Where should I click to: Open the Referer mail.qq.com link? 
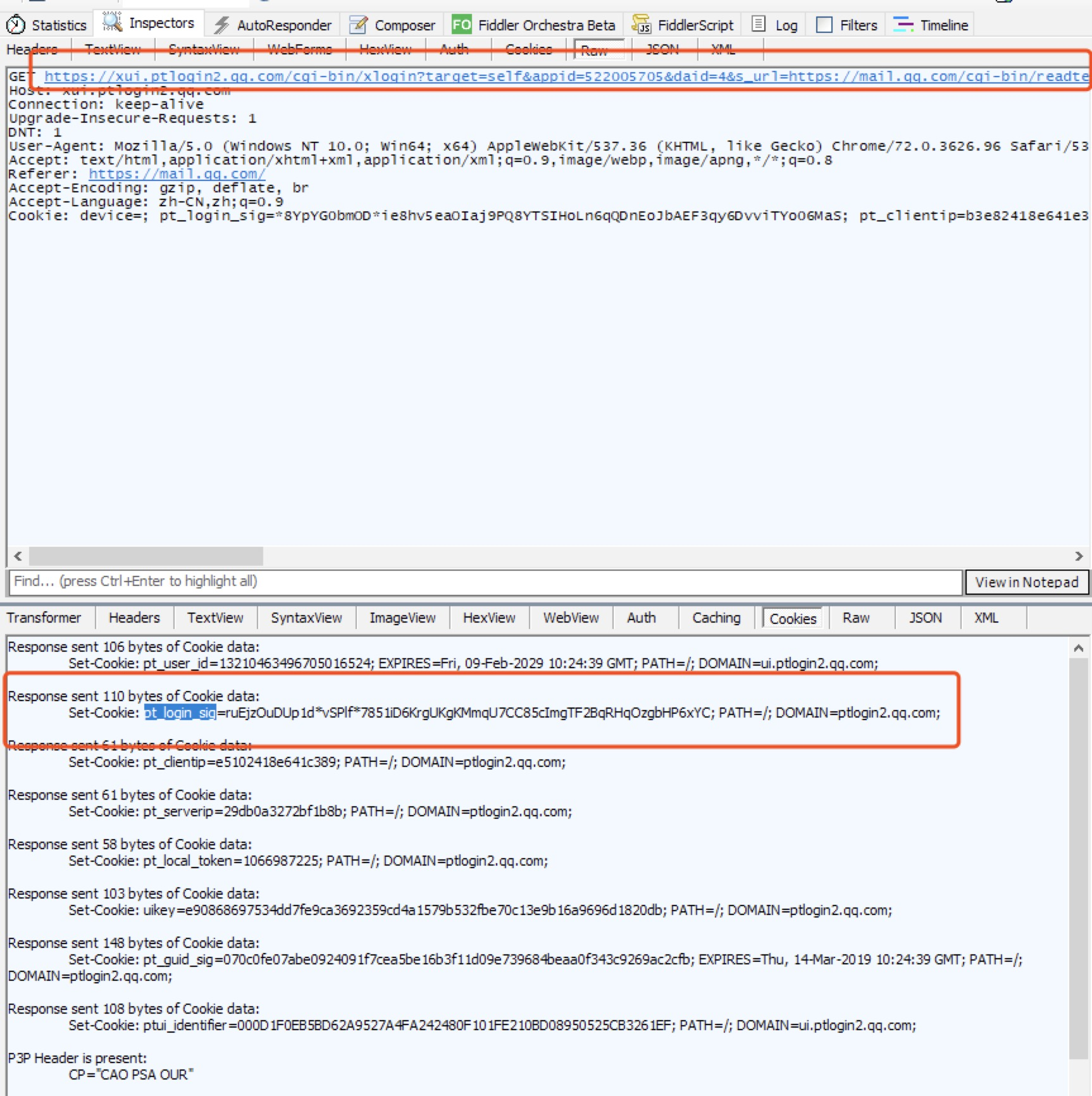pos(177,174)
